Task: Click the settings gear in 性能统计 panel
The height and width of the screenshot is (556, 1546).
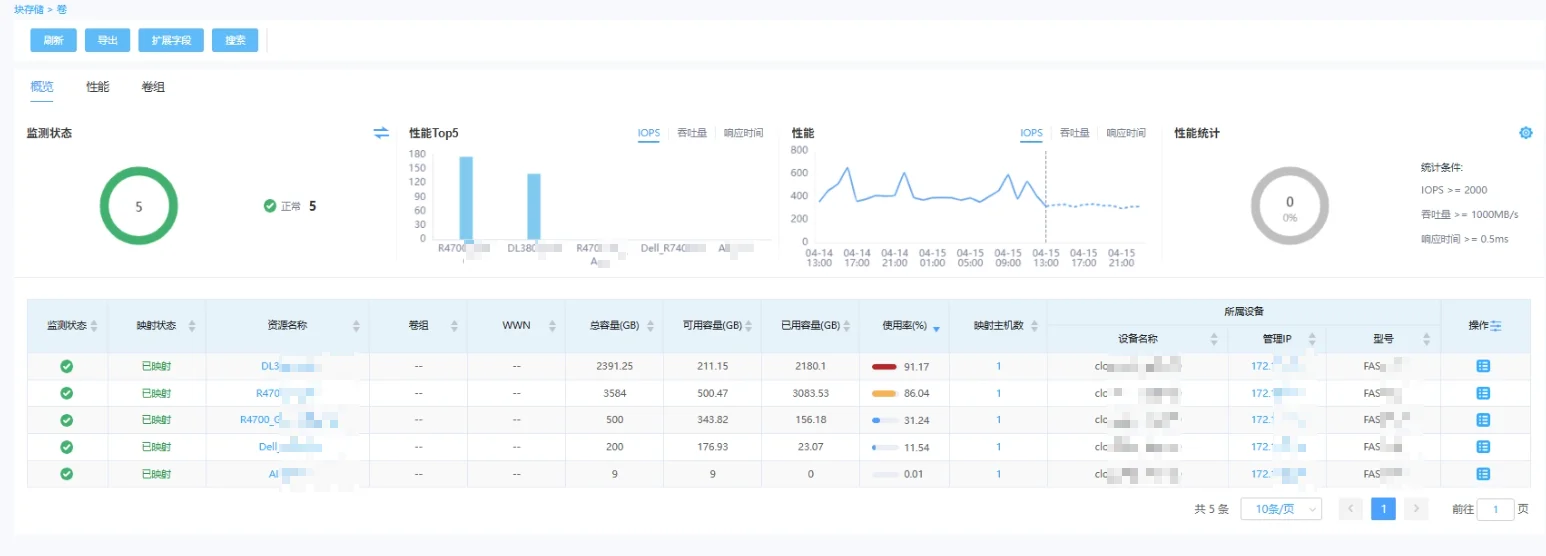Action: click(x=1525, y=133)
